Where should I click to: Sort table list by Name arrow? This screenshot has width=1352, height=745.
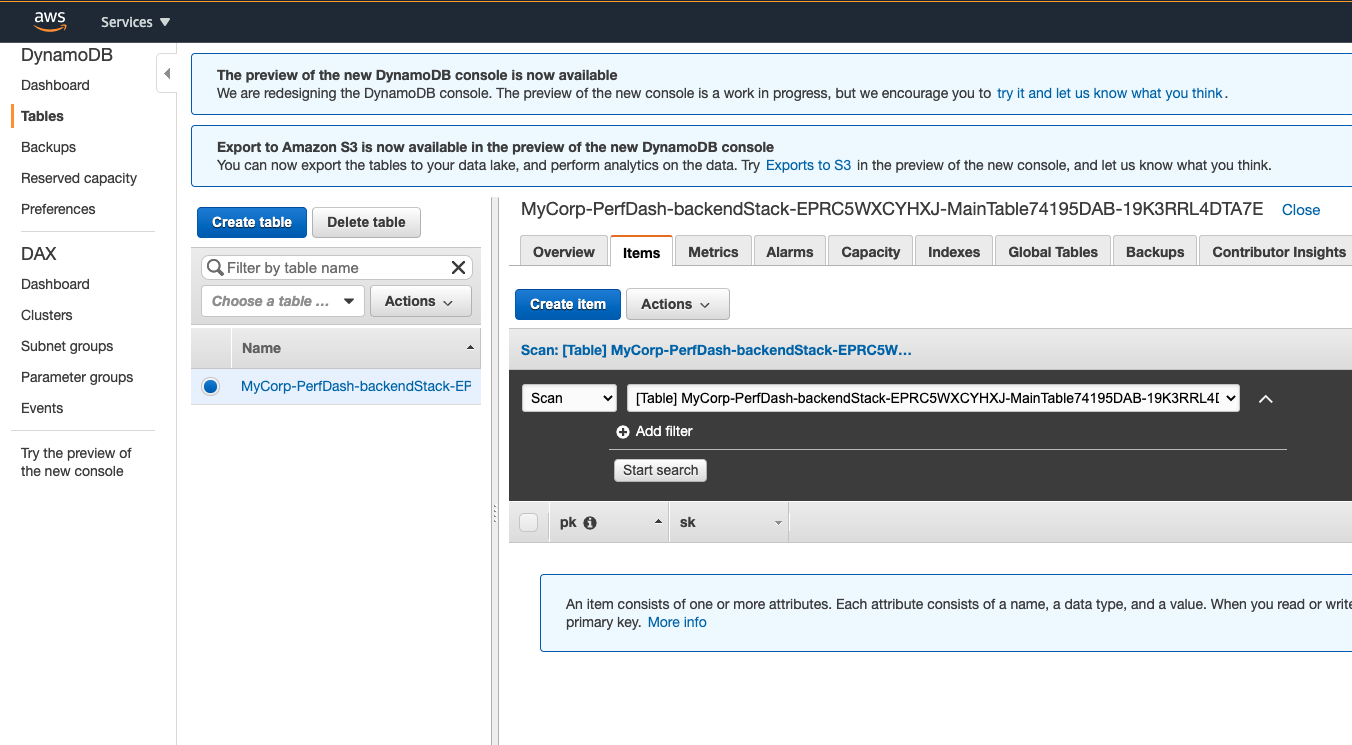[x=470, y=348]
